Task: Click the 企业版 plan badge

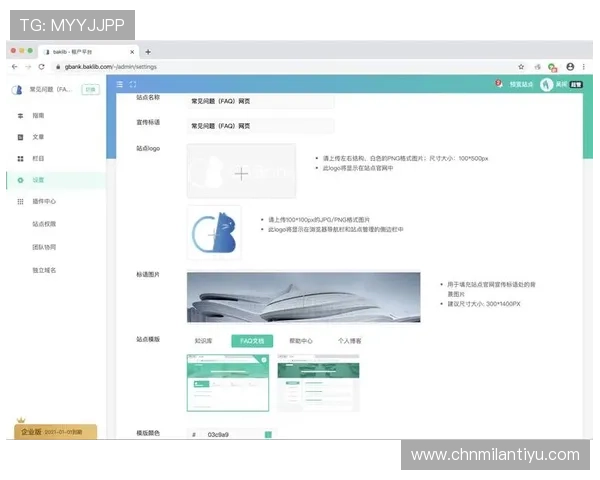Action: click(55, 432)
